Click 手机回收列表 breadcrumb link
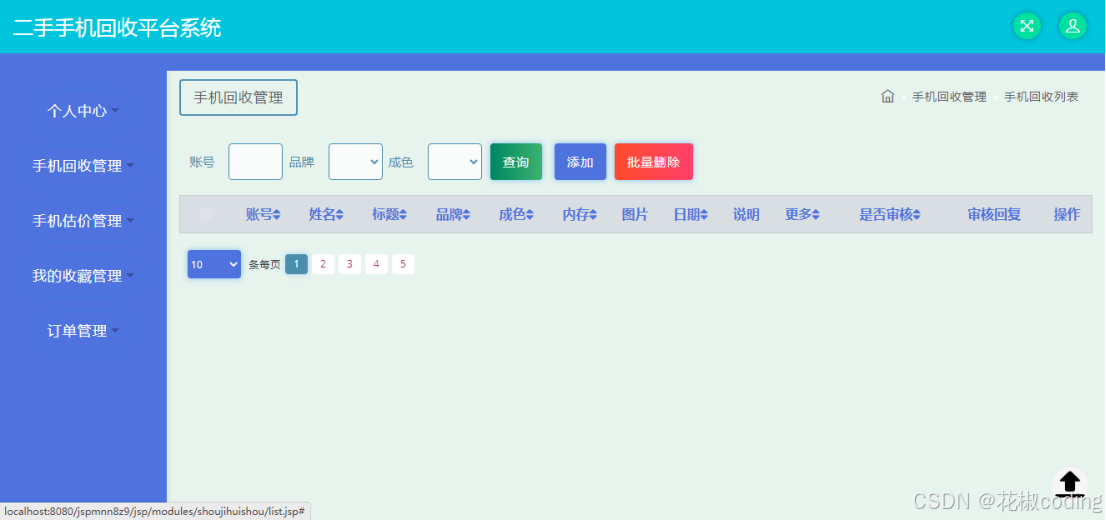Image resolution: width=1106 pixels, height=521 pixels. 1042,97
